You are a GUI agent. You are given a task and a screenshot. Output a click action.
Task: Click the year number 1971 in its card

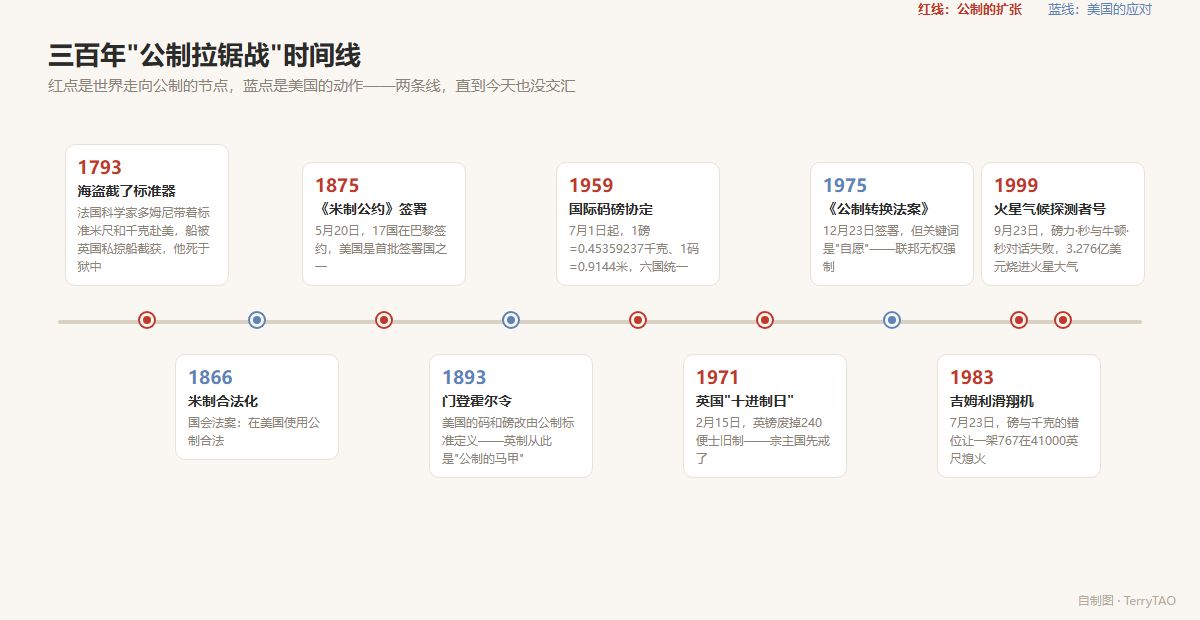(x=718, y=377)
